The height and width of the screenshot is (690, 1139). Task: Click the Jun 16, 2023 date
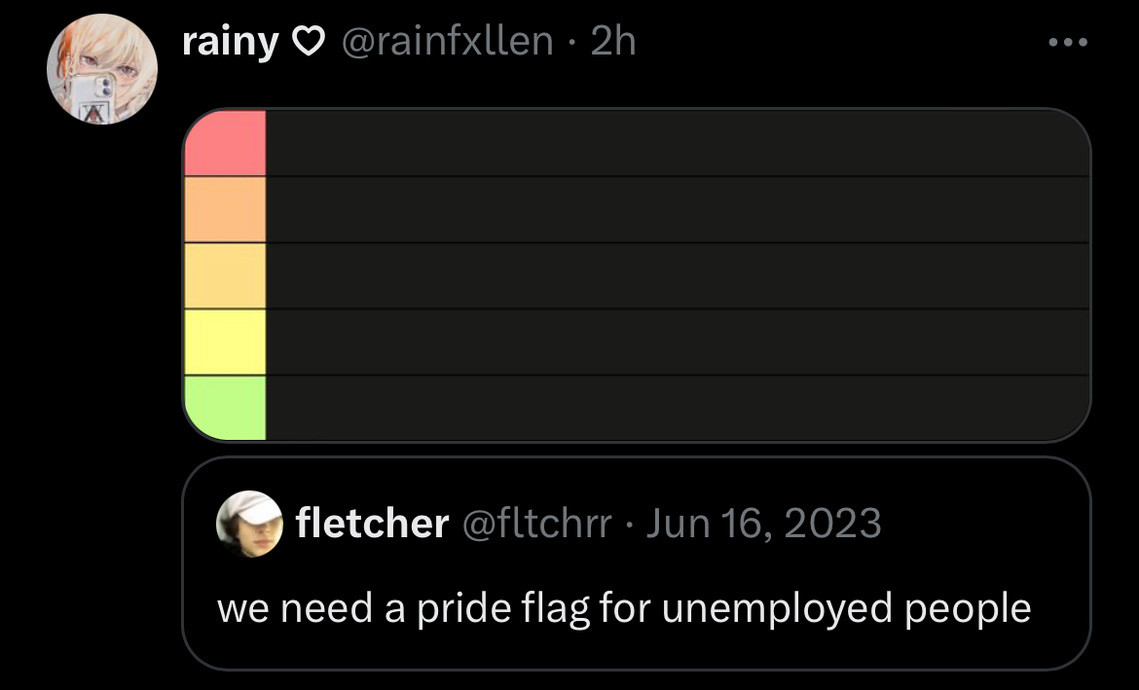click(763, 523)
